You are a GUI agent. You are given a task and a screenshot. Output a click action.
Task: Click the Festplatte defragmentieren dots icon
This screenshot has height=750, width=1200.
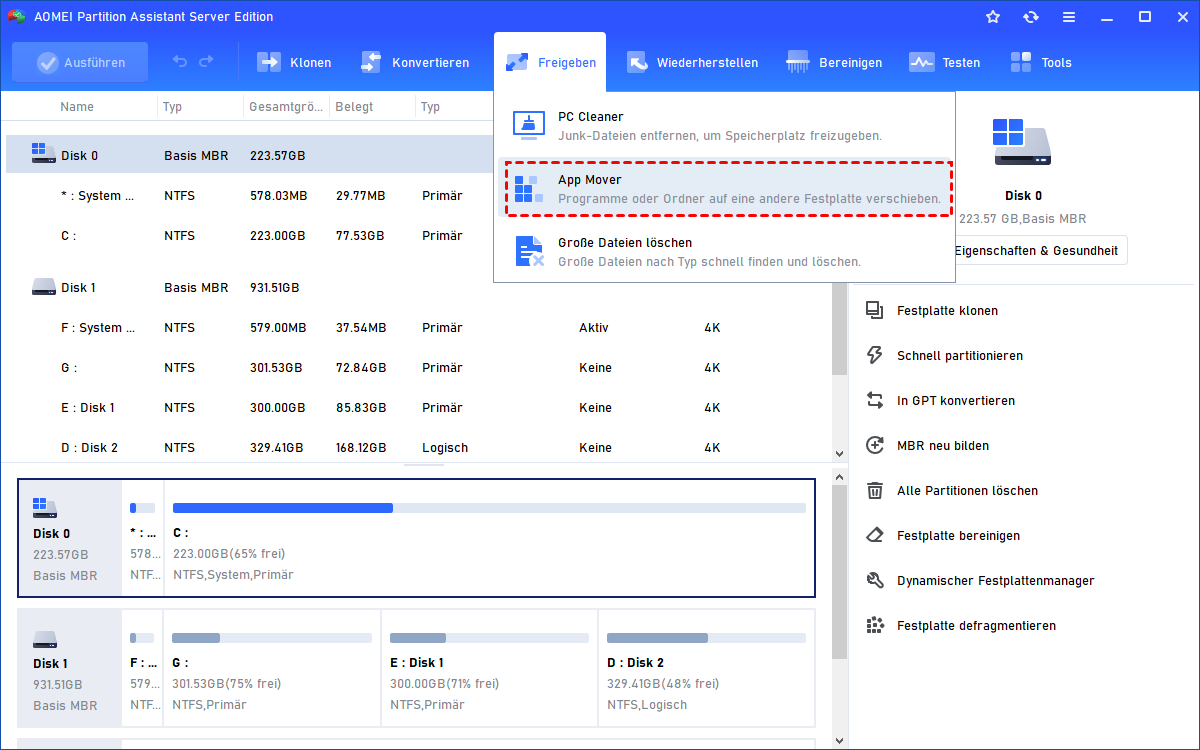pyautogui.click(x=875, y=626)
